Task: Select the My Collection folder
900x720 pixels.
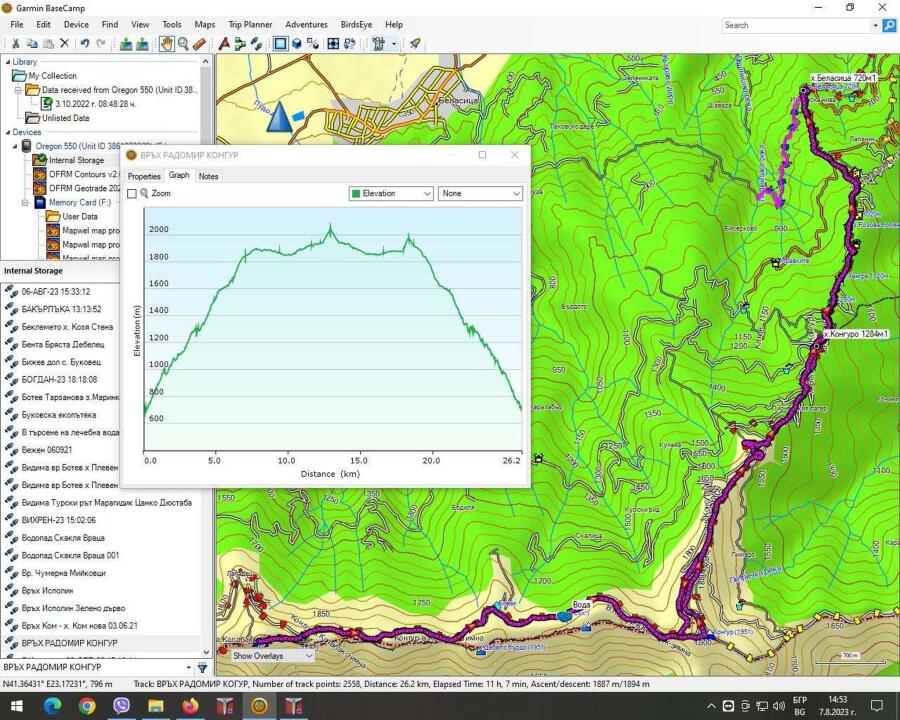Action: 52,76
